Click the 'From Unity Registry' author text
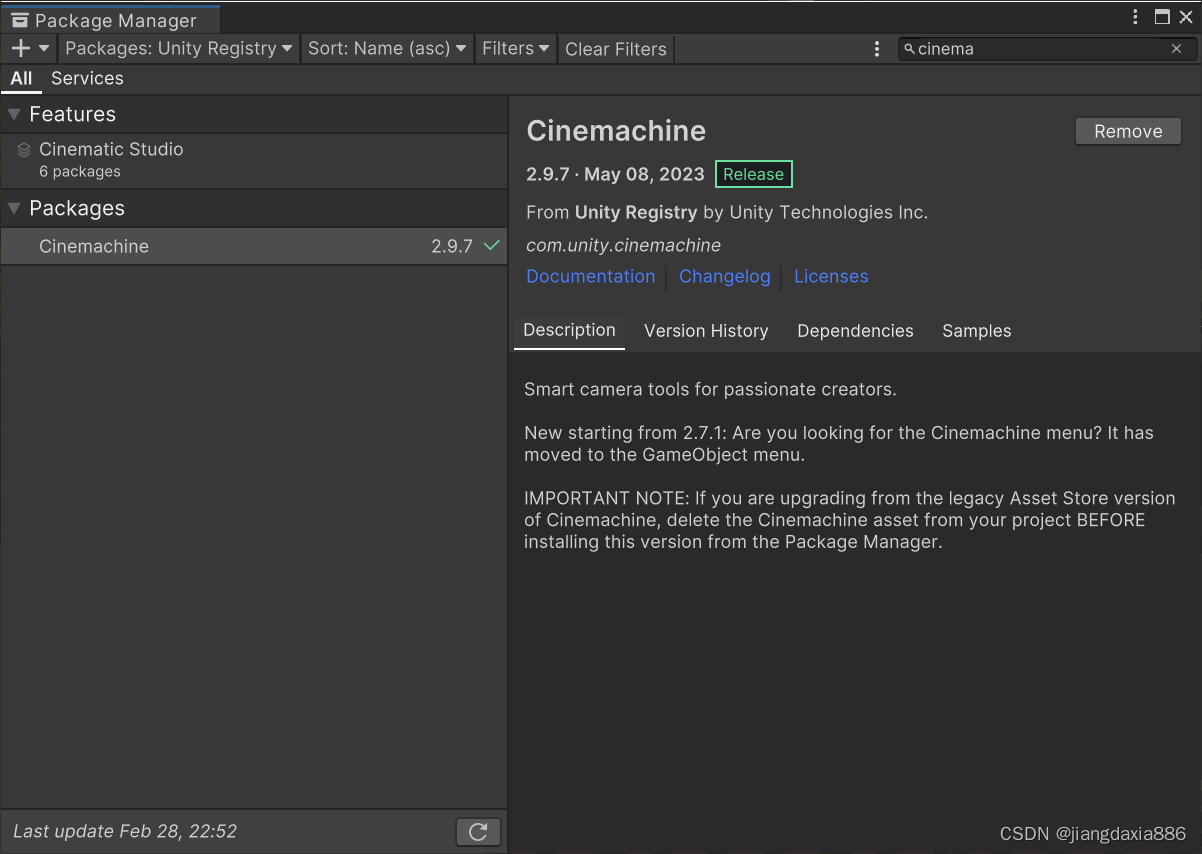 (727, 212)
